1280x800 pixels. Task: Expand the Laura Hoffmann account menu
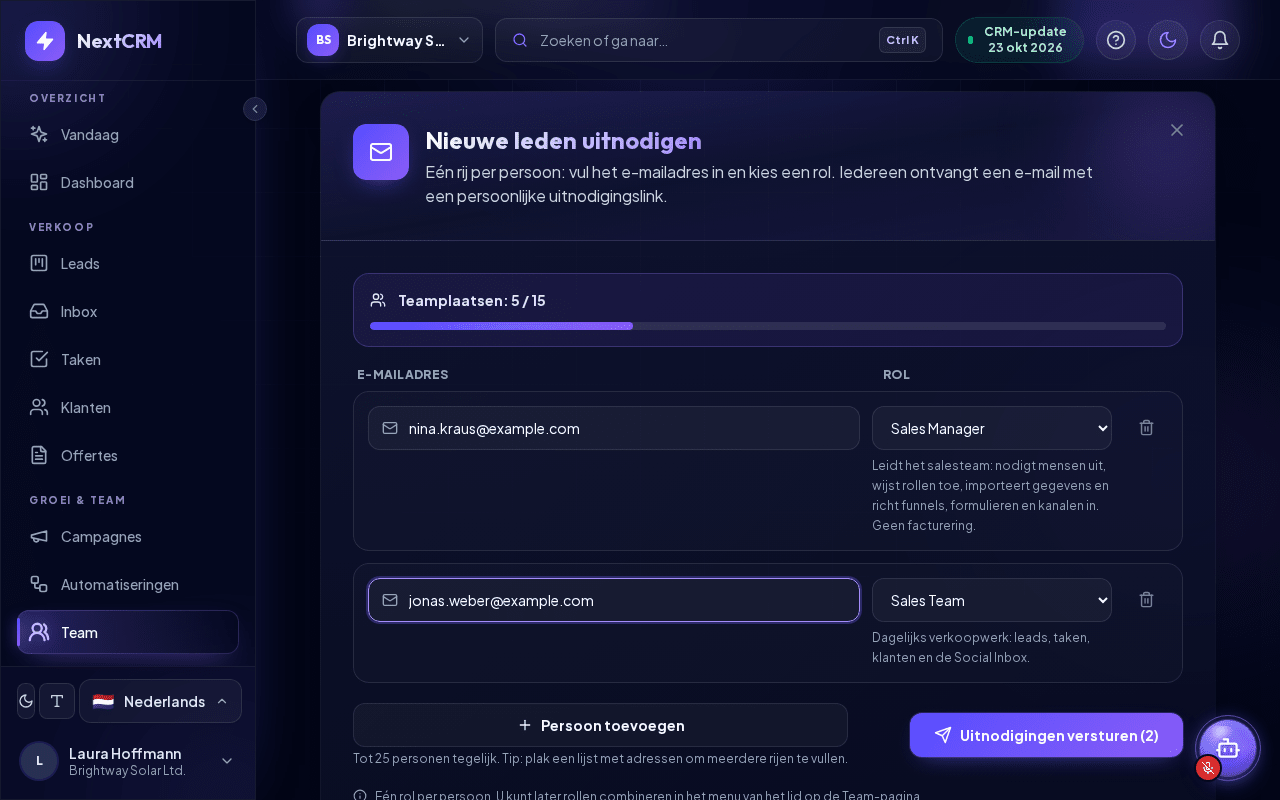(128, 761)
